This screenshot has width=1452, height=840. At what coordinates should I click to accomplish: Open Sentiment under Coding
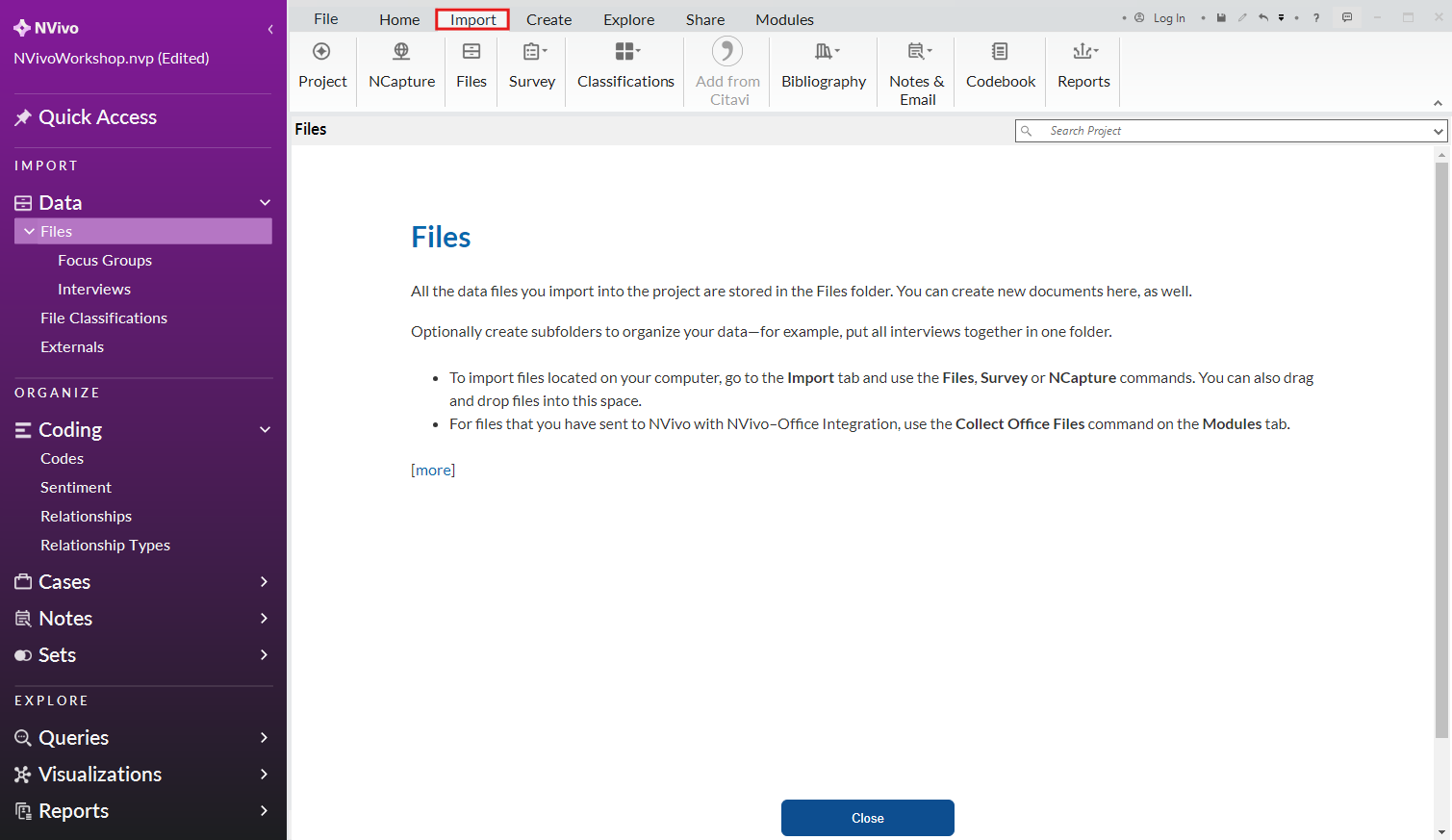pyautogui.click(x=76, y=488)
